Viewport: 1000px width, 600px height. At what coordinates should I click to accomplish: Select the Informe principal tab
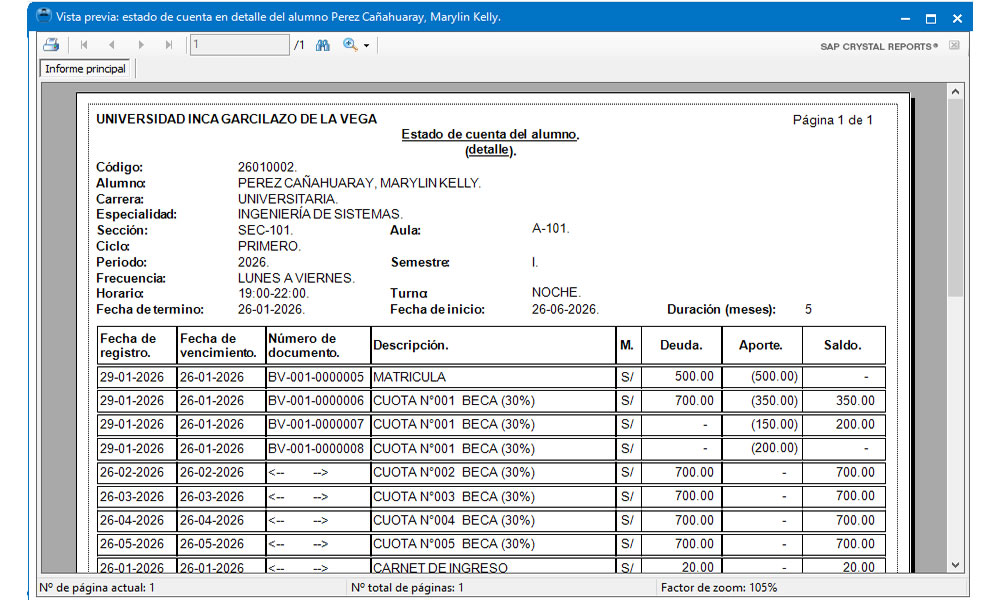pos(85,69)
